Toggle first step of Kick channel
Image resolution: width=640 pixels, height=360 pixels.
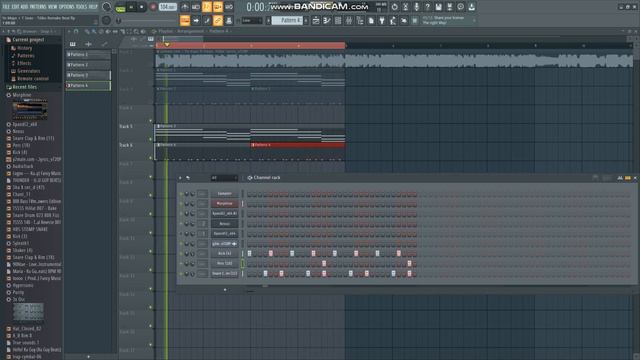(x=249, y=253)
